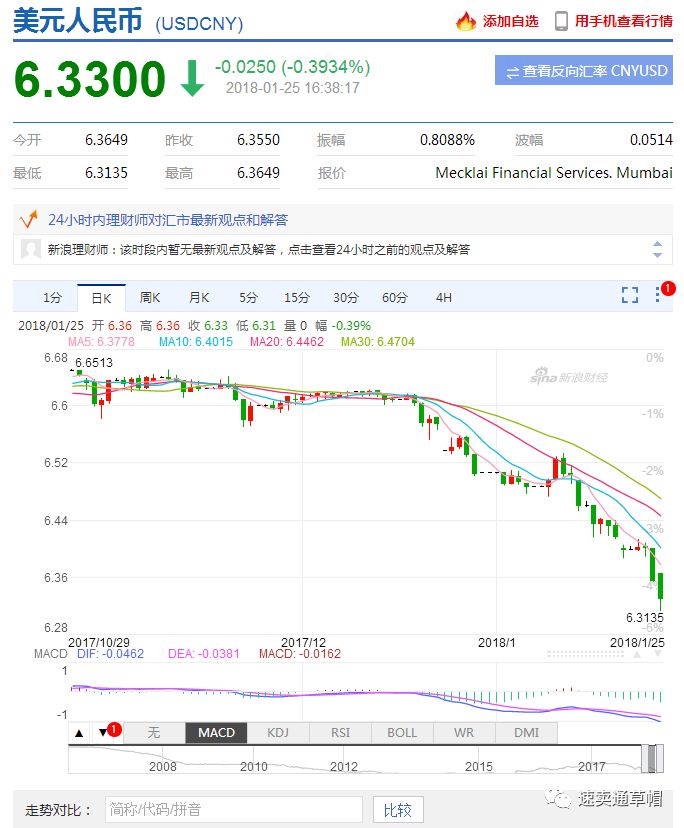Viewport: 684px width, 828px height.
Task: Switch to the 60分 chart tab
Action: [394, 297]
